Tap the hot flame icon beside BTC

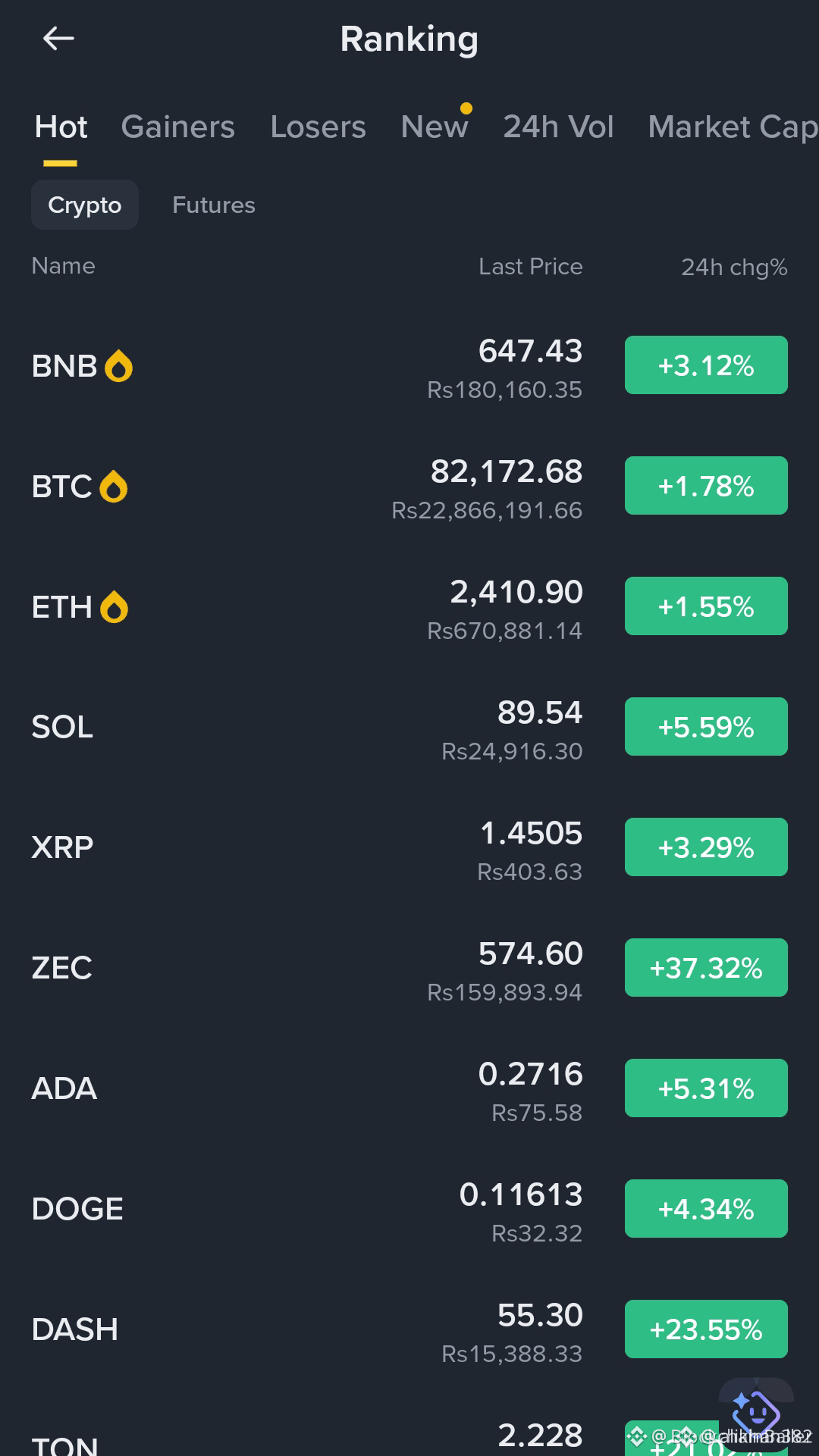click(x=114, y=487)
